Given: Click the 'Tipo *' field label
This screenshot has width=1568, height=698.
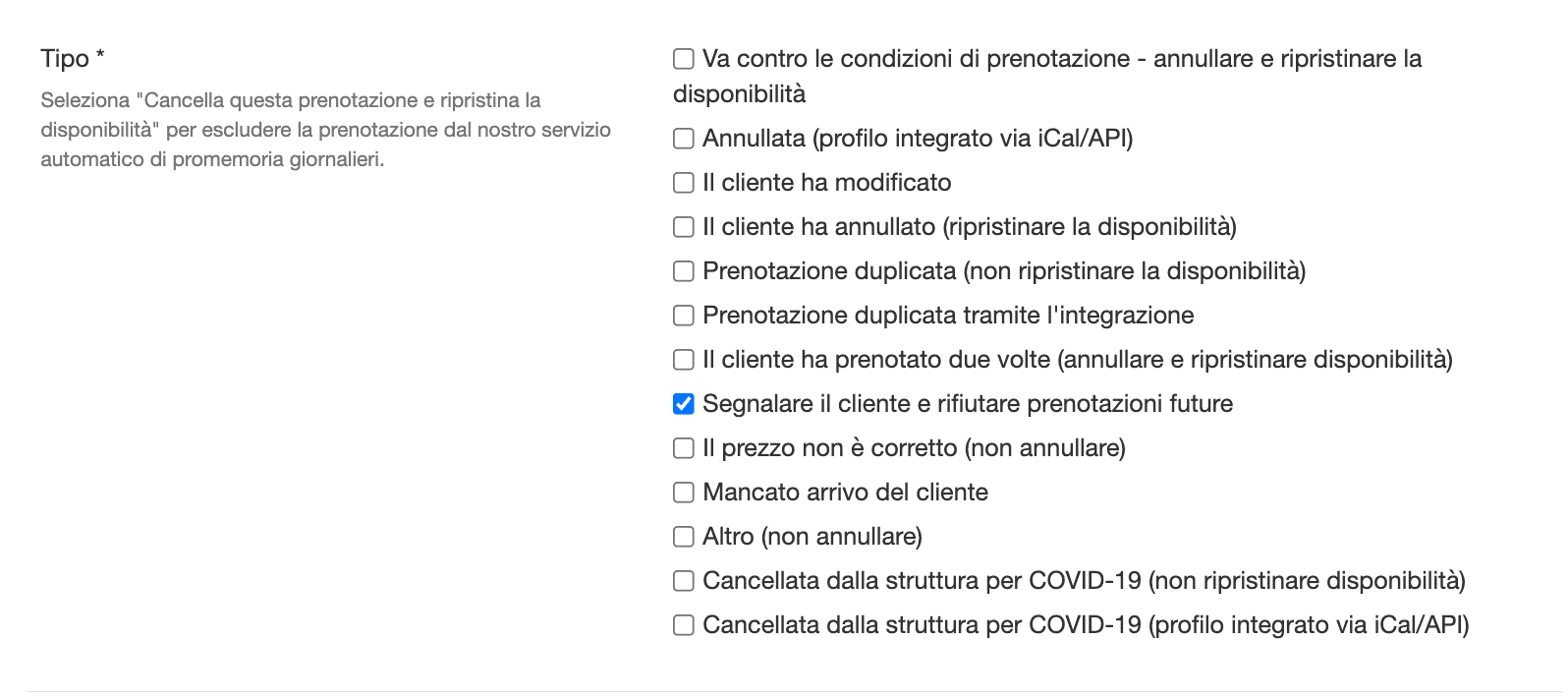Looking at the screenshot, I should [x=73, y=59].
